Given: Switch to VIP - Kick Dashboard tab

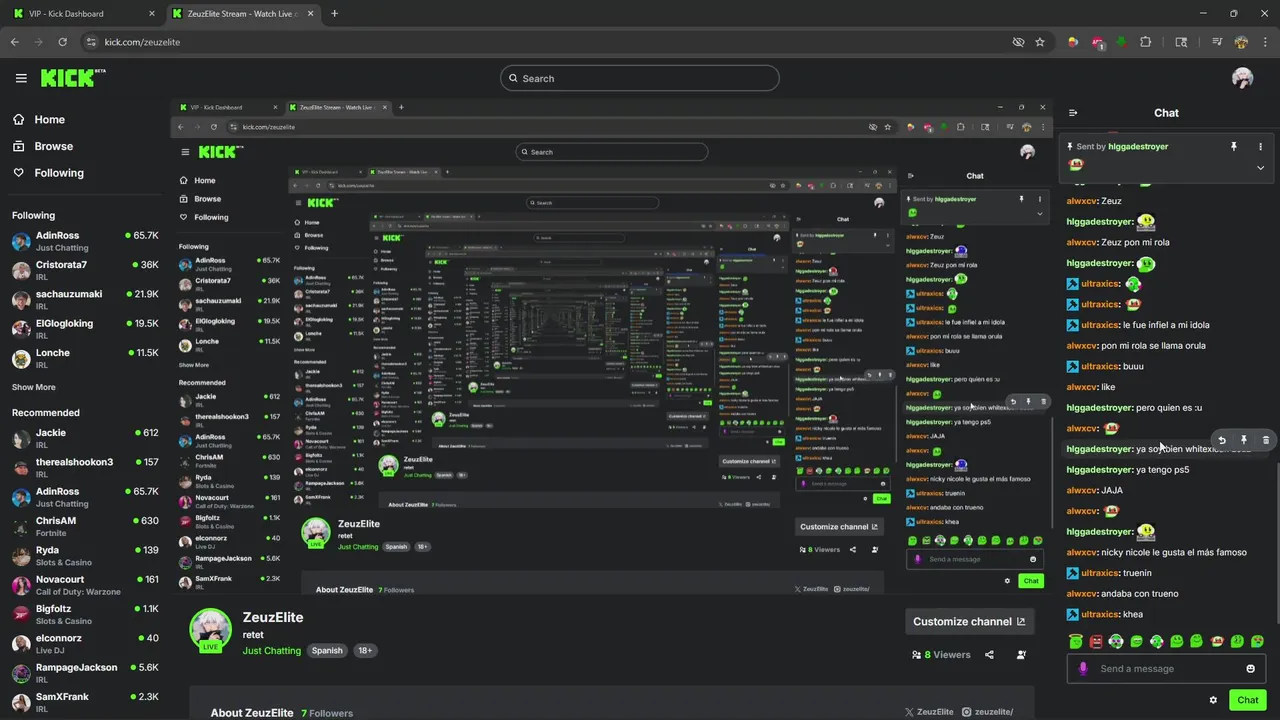Looking at the screenshot, I should tap(86, 13).
